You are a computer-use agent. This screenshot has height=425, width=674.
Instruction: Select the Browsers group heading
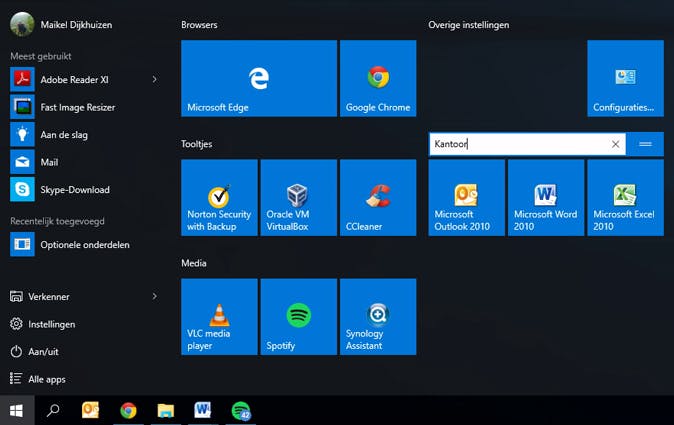pyautogui.click(x=199, y=25)
